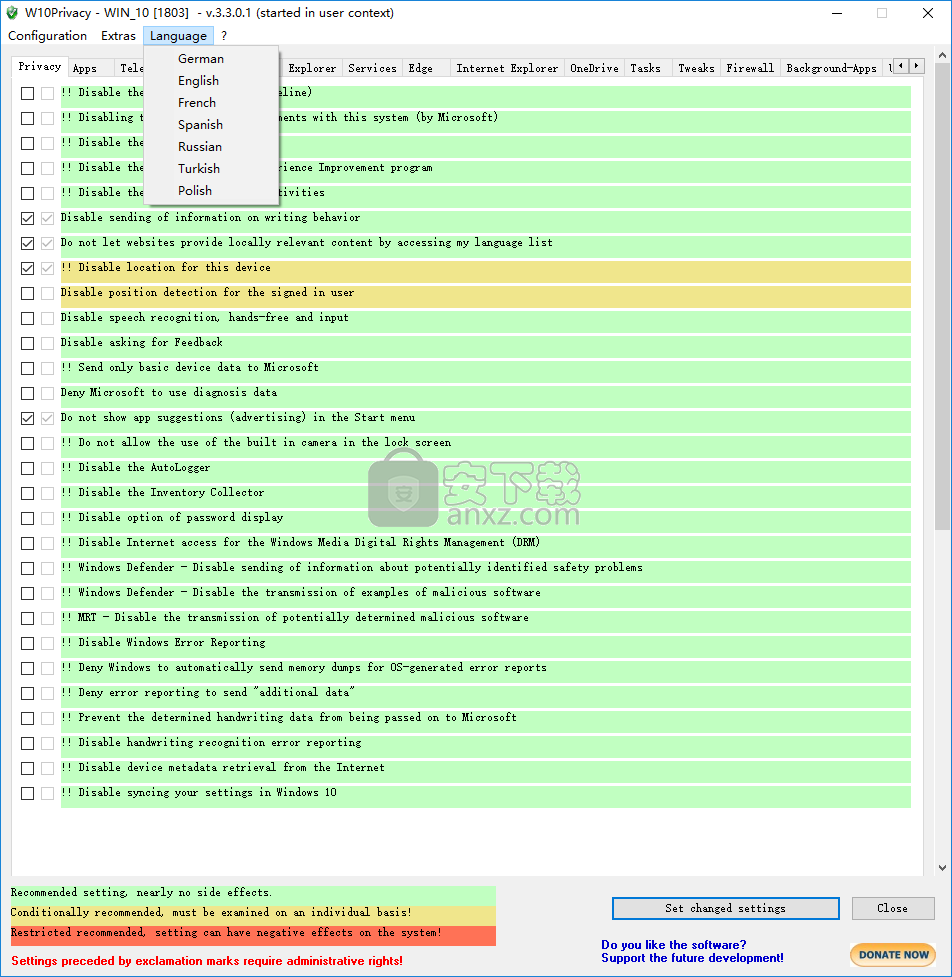Check Disable speech recognition, hands-free and input
The width and height of the screenshot is (952, 977).
coord(27,318)
